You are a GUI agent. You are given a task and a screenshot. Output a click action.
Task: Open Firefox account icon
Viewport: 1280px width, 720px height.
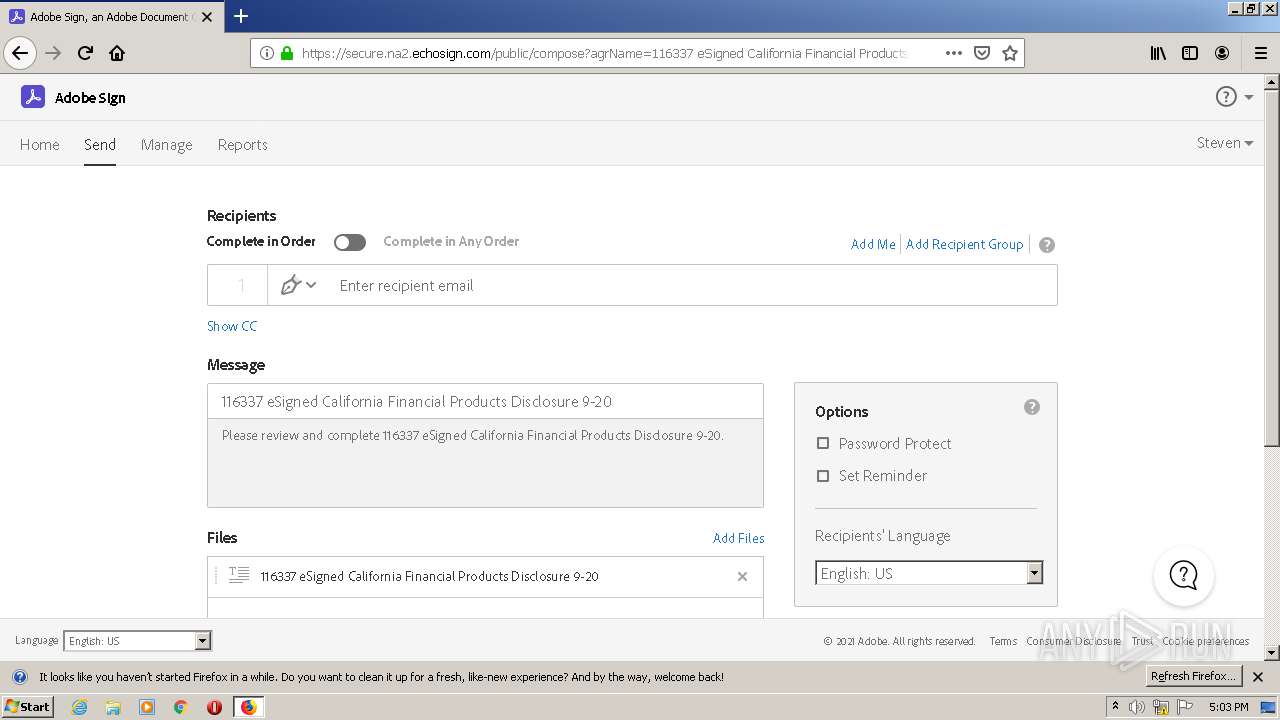[1222, 53]
